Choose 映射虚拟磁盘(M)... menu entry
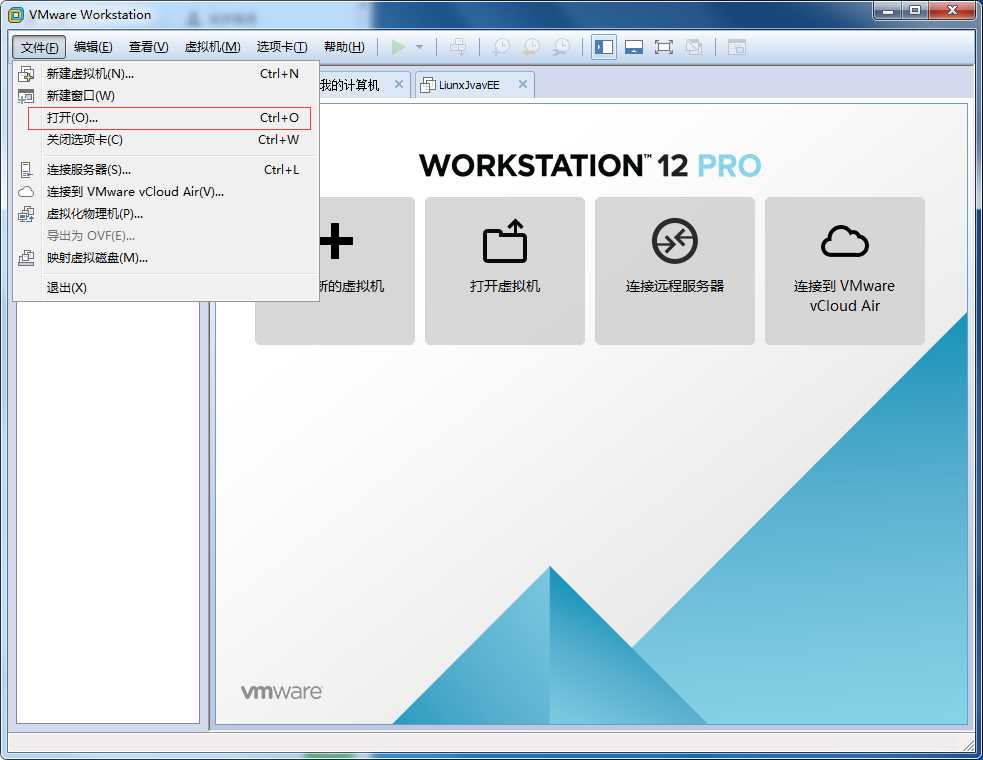The height and width of the screenshot is (760, 983). click(167, 258)
